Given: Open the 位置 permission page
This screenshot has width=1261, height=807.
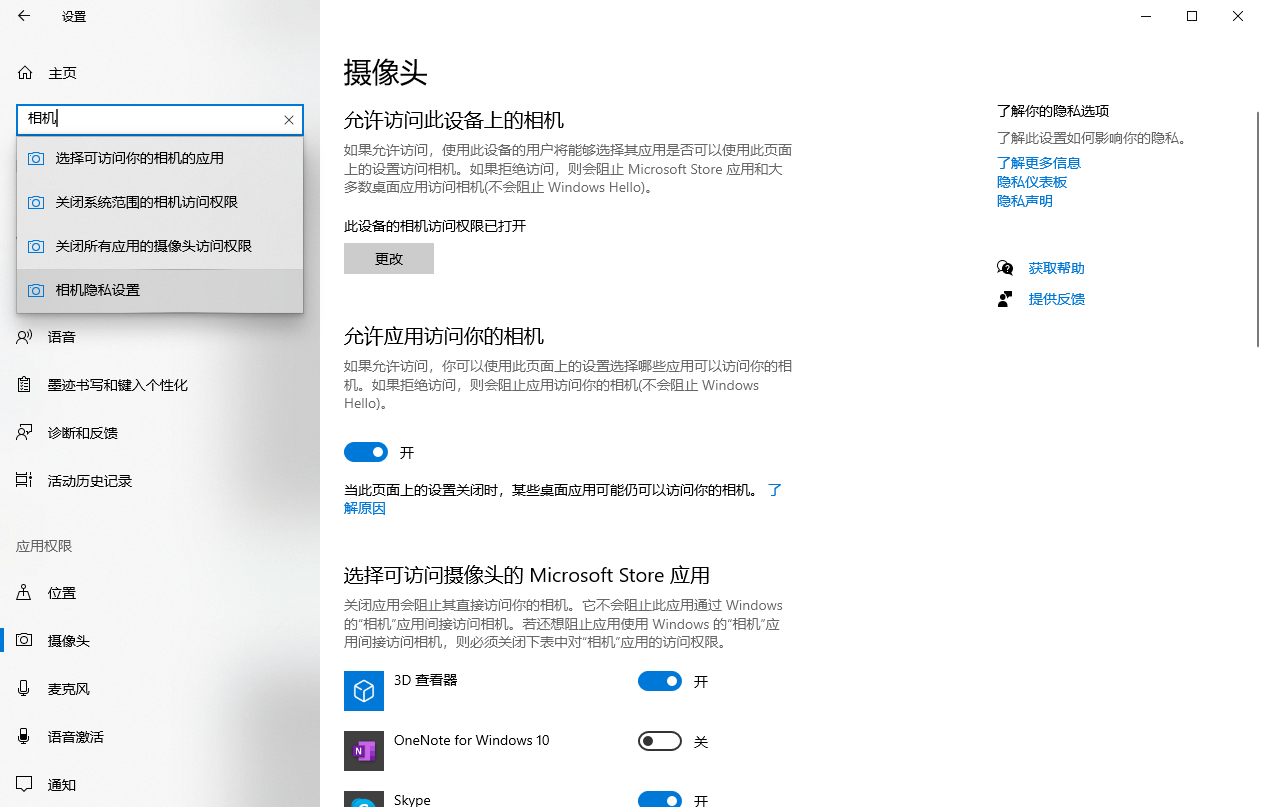Looking at the screenshot, I should 62,593.
